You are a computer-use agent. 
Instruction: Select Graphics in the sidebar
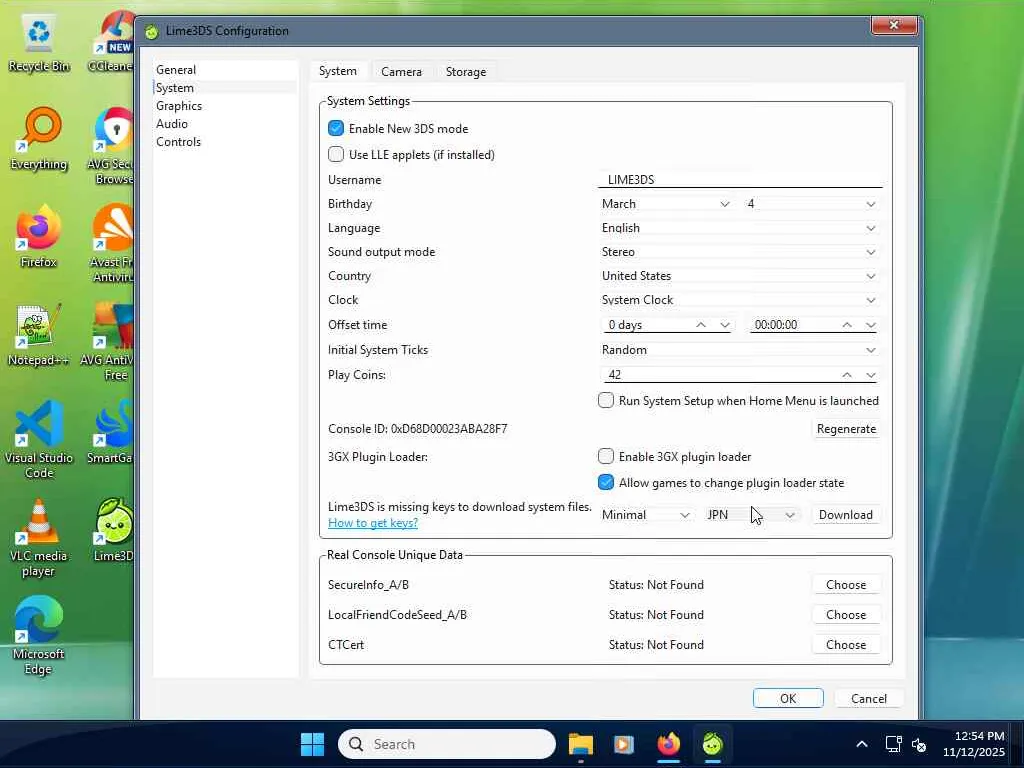(225, 106)
